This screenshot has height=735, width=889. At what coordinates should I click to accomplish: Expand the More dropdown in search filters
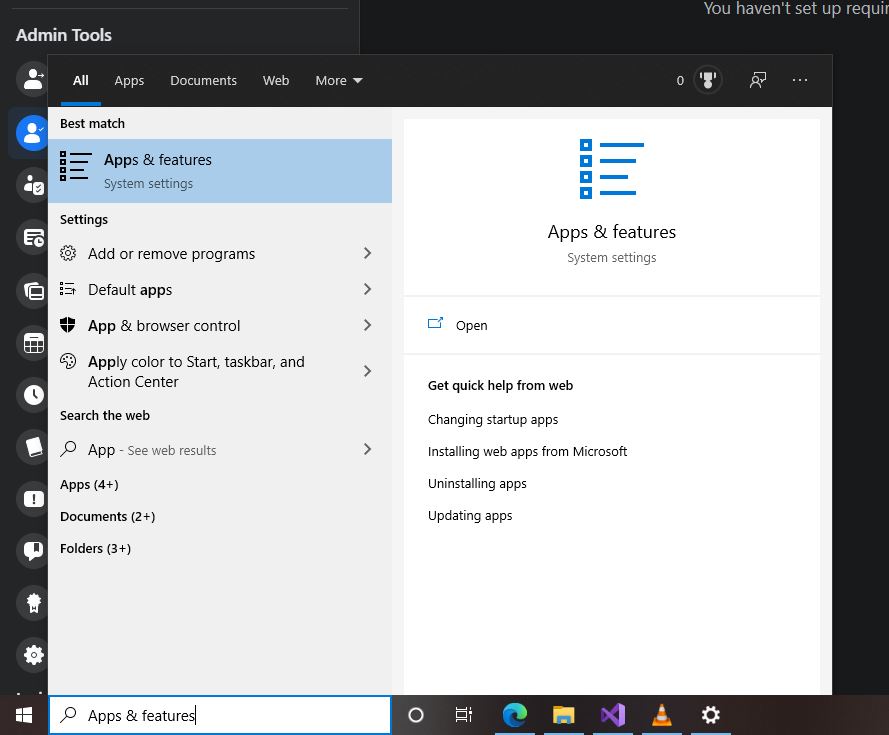(x=339, y=80)
